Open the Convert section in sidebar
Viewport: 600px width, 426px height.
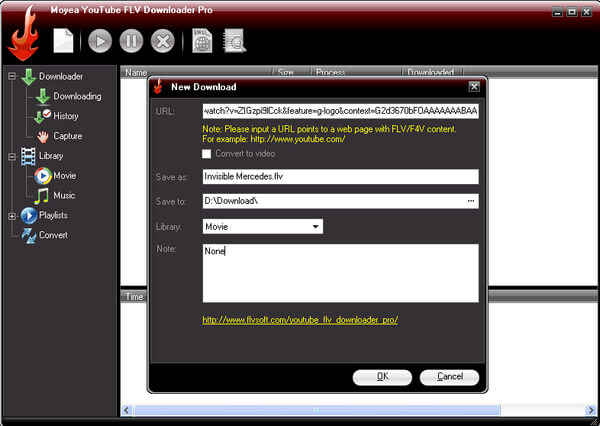tap(53, 235)
